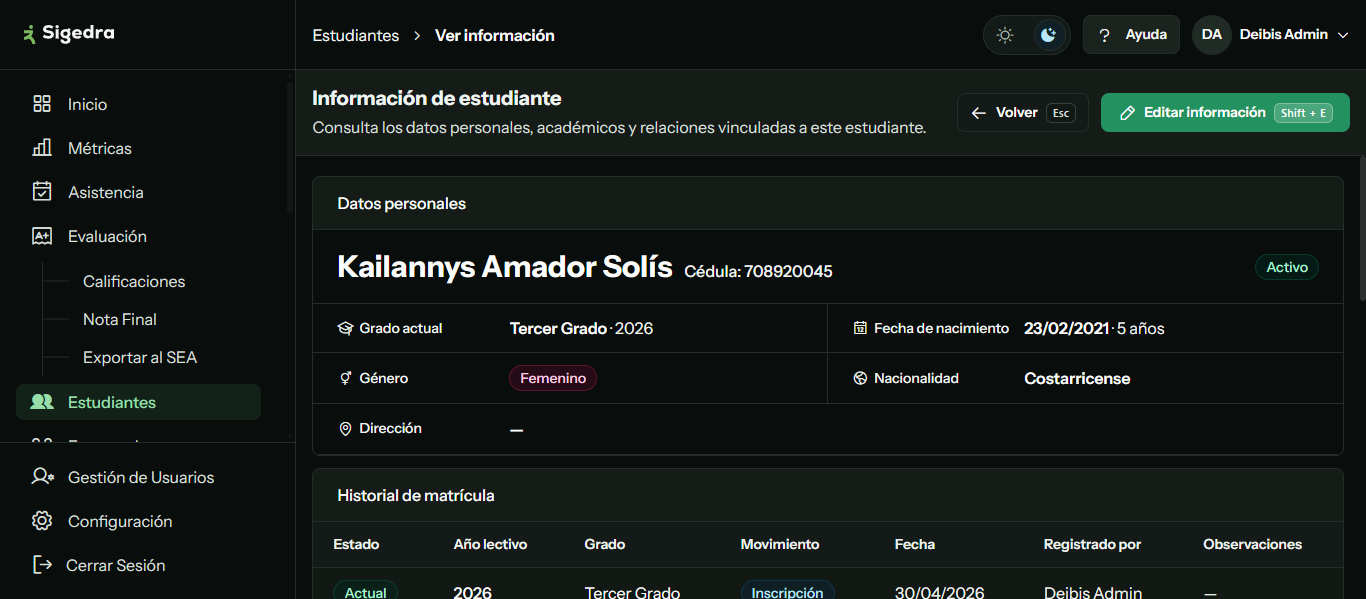
Task: Open Exportar al SEA submenu item
Action: click(140, 357)
